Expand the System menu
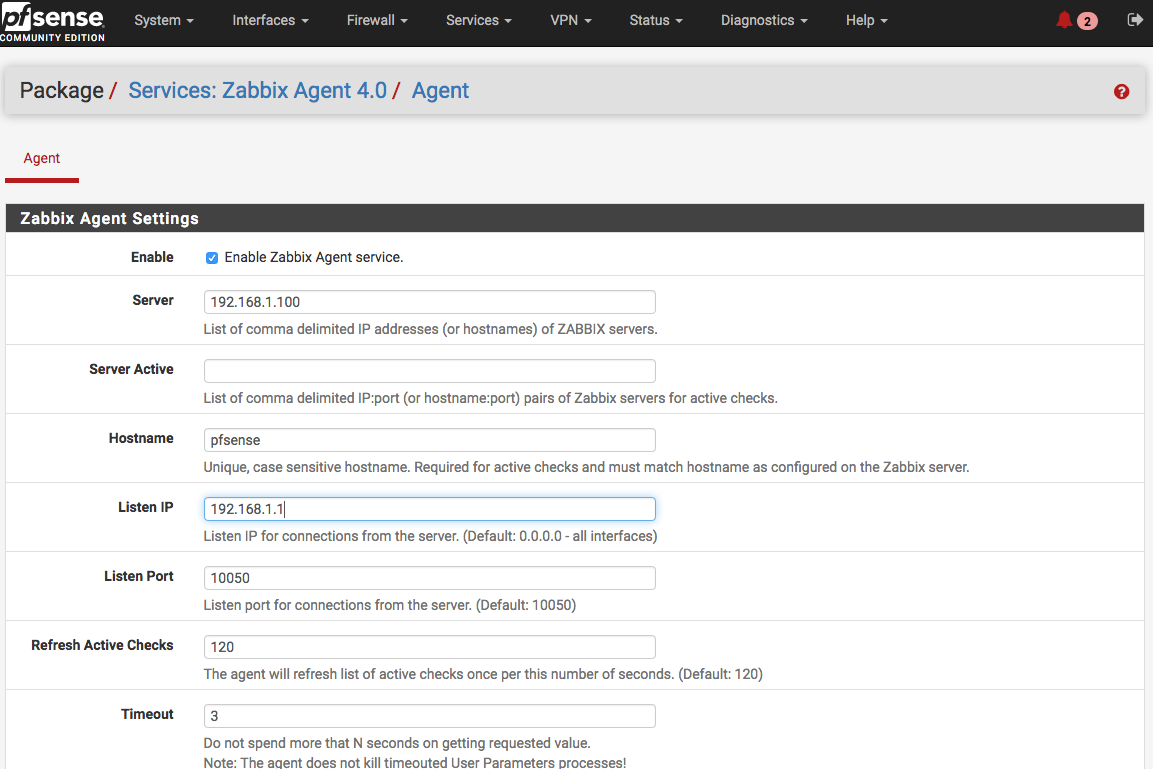1153x769 pixels. (x=163, y=20)
